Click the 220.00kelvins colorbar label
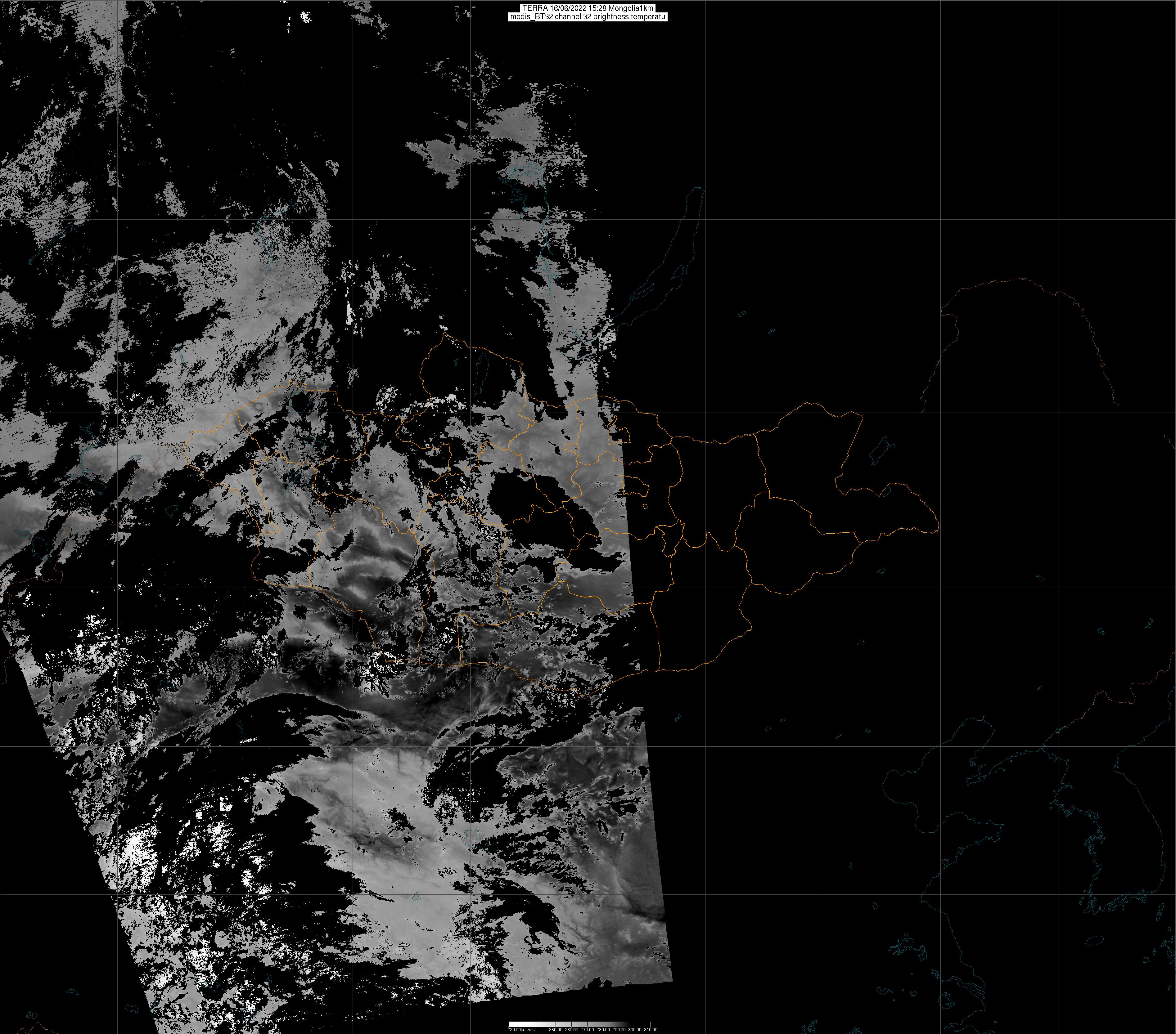This screenshot has height=1034, width=1176. coord(521,1029)
